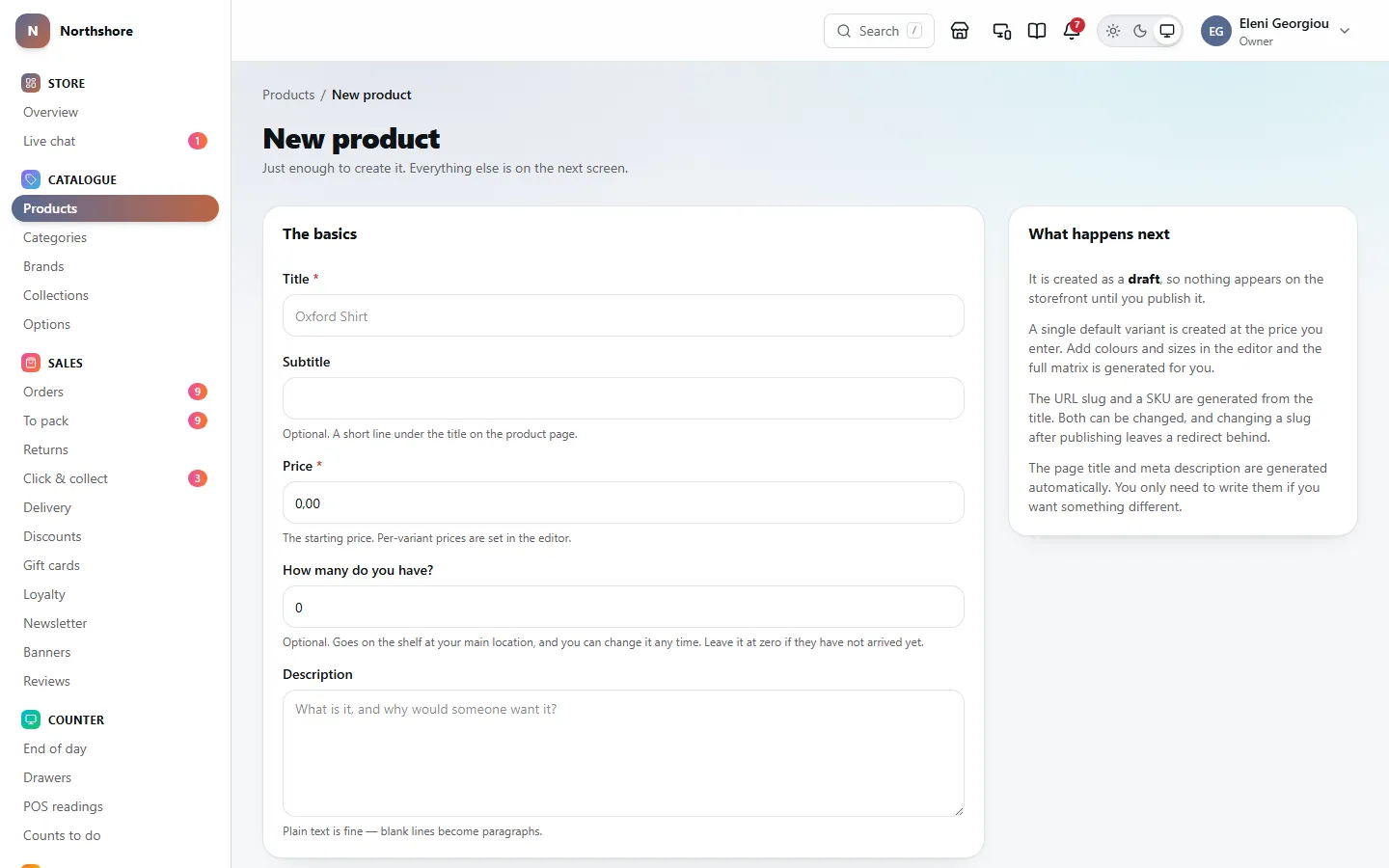
Task: Open Collections in the sidebar
Action: [x=115, y=295]
